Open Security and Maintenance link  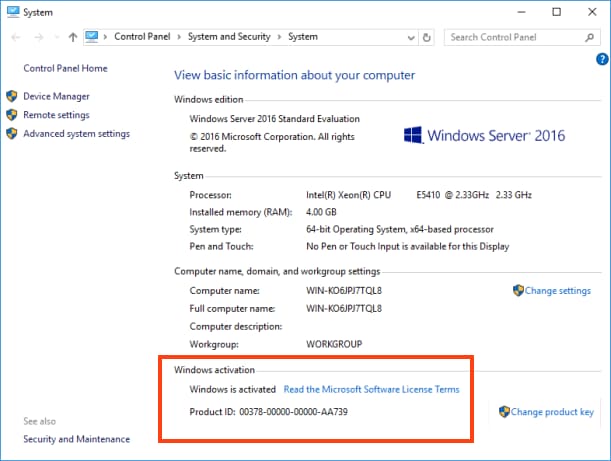coord(76,439)
